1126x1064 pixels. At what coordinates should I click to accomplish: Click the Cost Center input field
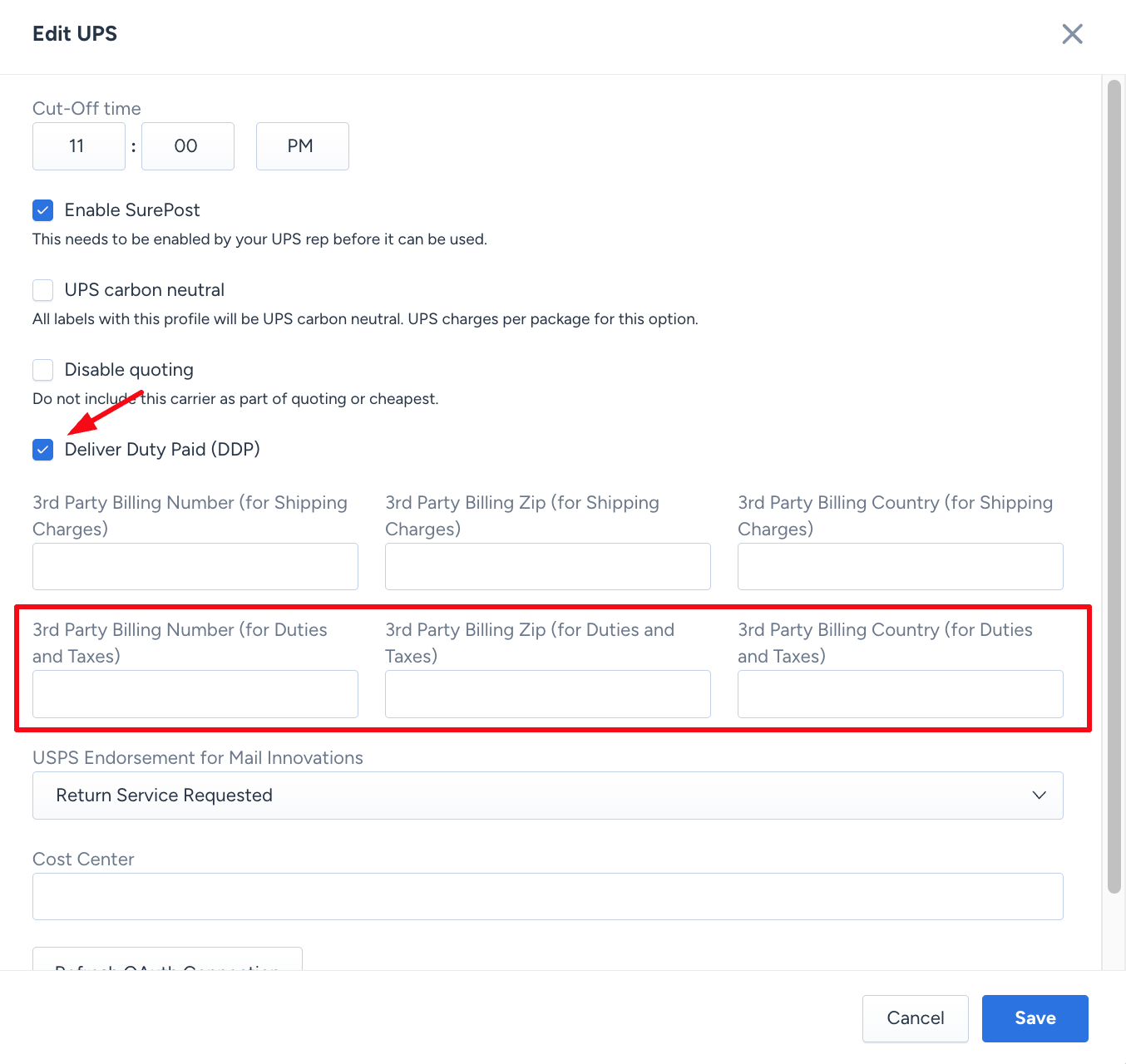coord(547,896)
